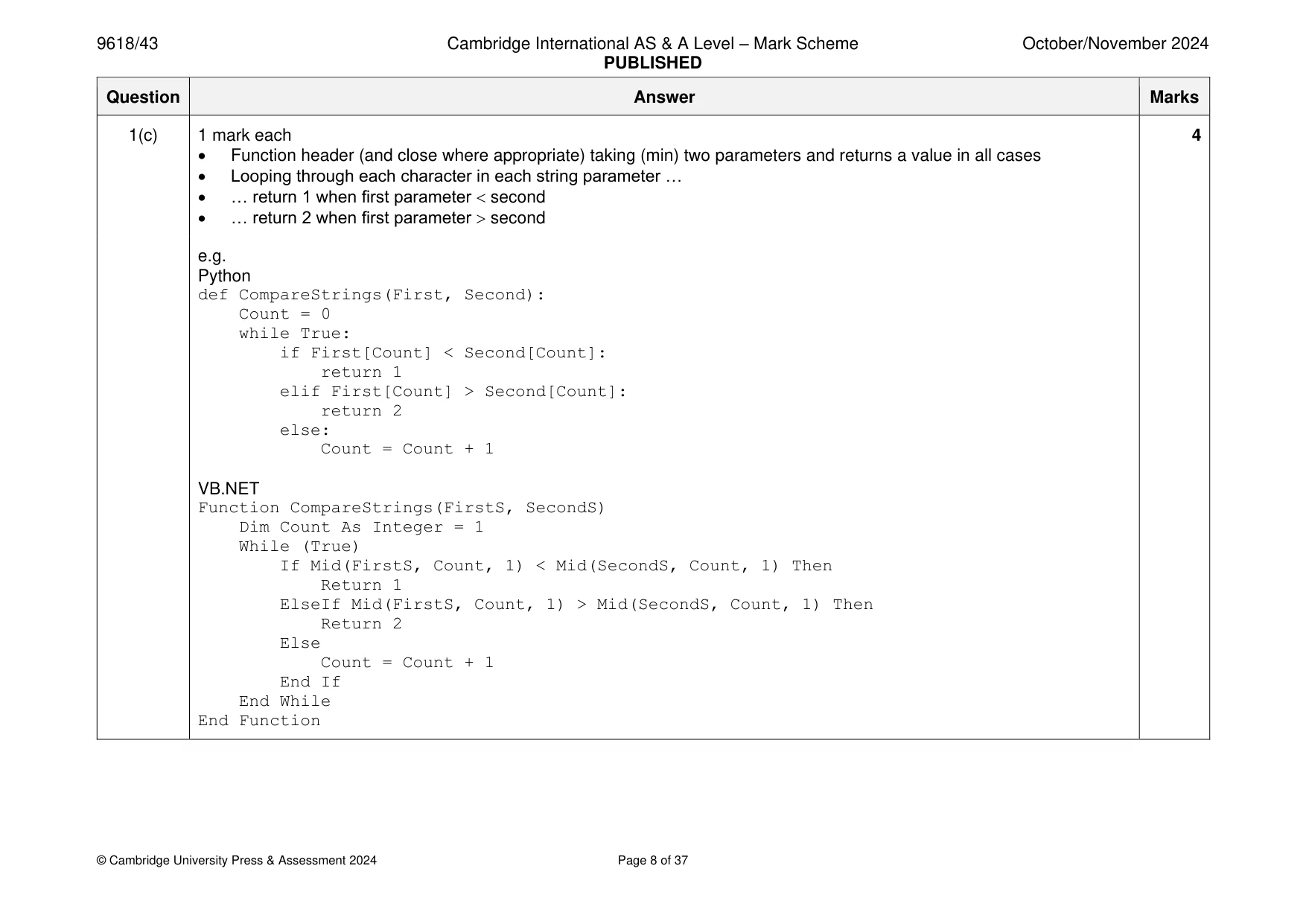
Task: Click the 'while True:' line
Action: pyautogui.click(x=294, y=334)
